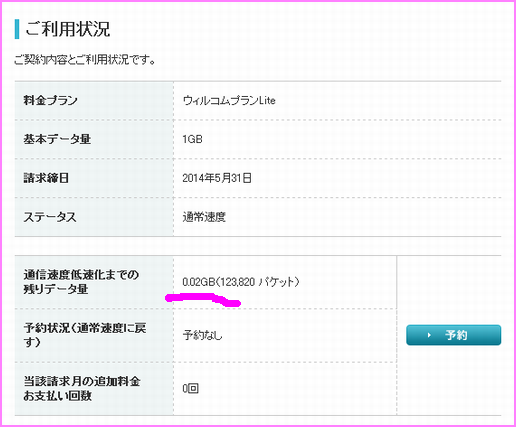This screenshot has height=427, width=516.
Task: Click the 請求締日 row label
Action: (46, 178)
